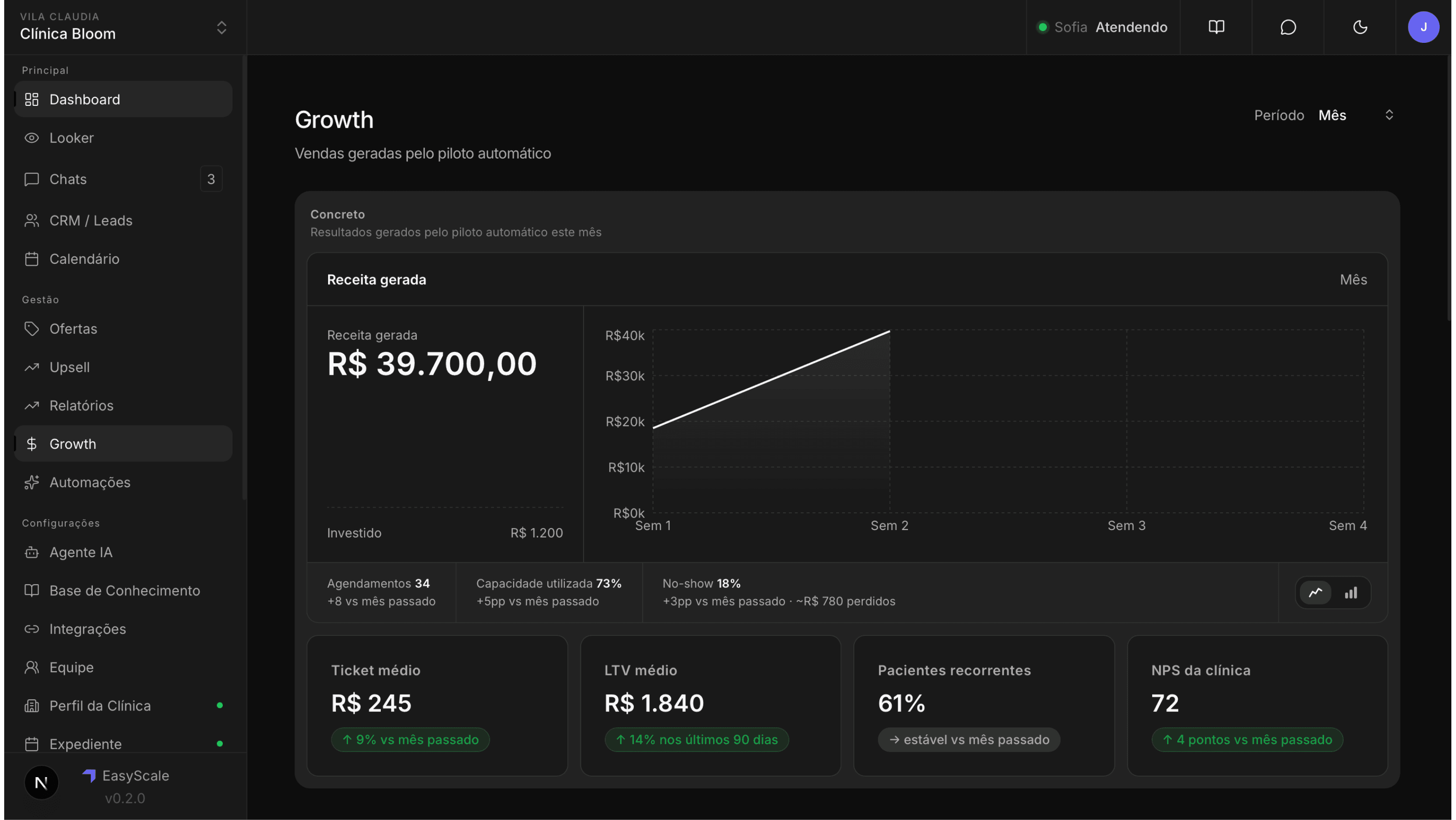
Task: Click the Agente IA robot icon
Action: (x=32, y=552)
